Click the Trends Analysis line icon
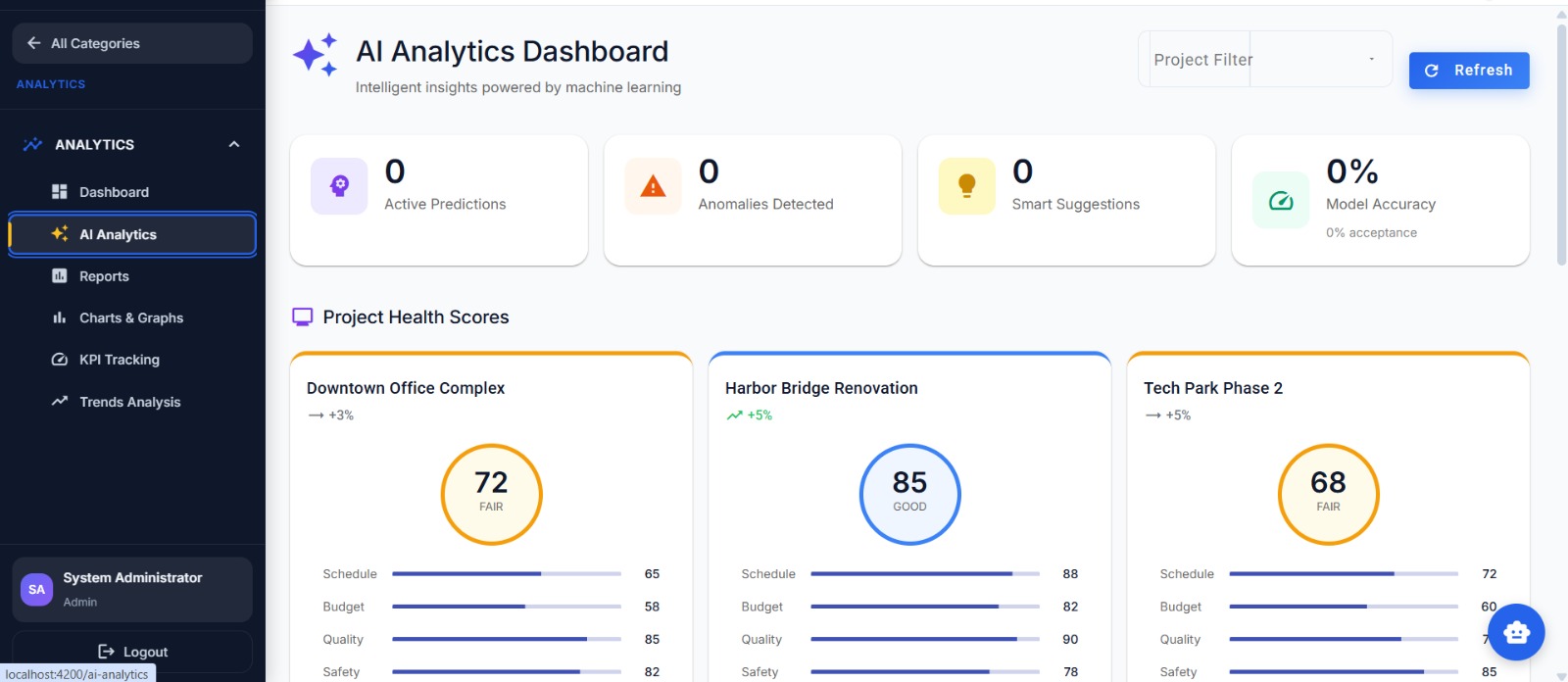This screenshot has width=1568, height=682. pos(60,401)
